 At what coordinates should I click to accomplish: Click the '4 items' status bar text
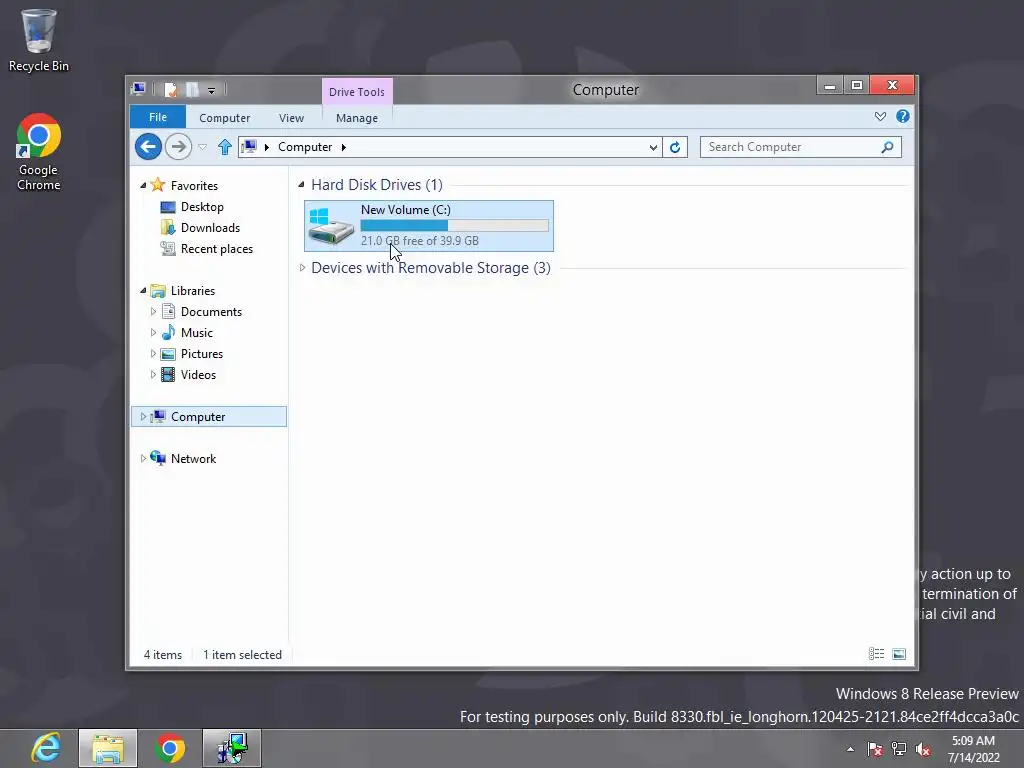163,654
